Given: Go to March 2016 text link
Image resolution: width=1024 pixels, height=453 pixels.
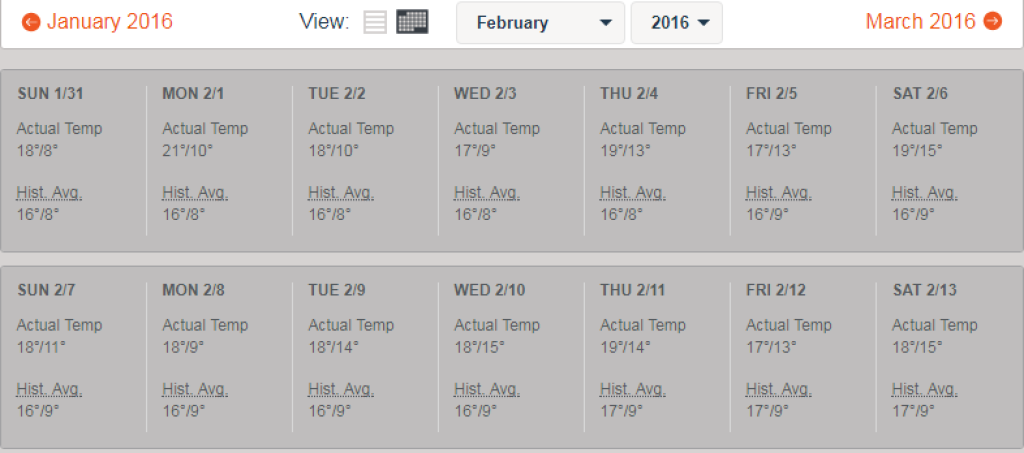Looking at the screenshot, I should click(920, 22).
